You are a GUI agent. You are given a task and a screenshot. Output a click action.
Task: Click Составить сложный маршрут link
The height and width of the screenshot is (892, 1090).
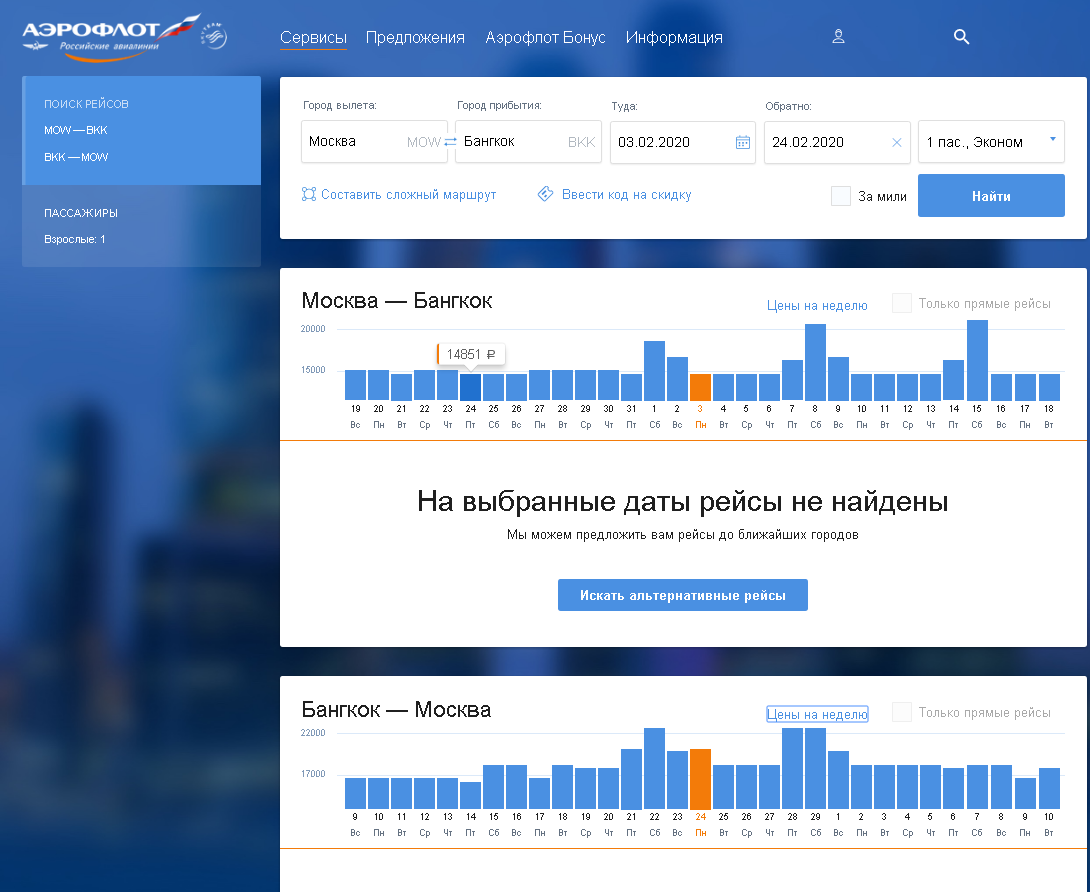pyautogui.click(x=409, y=195)
